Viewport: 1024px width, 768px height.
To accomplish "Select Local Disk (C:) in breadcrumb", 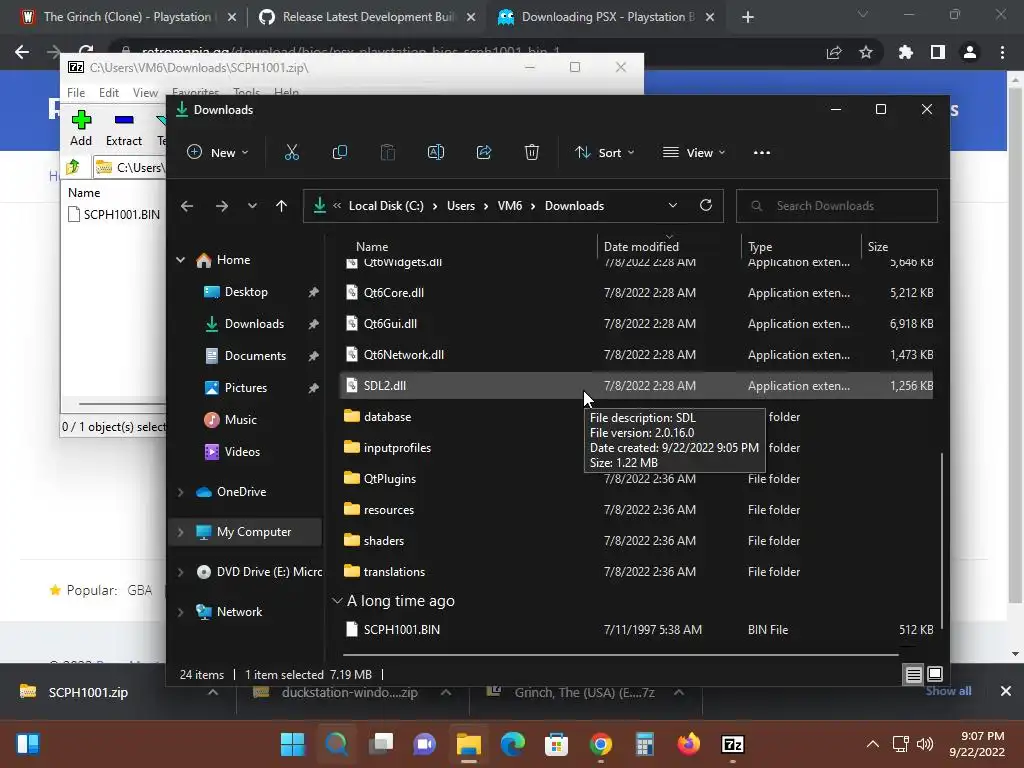I will 386,206.
